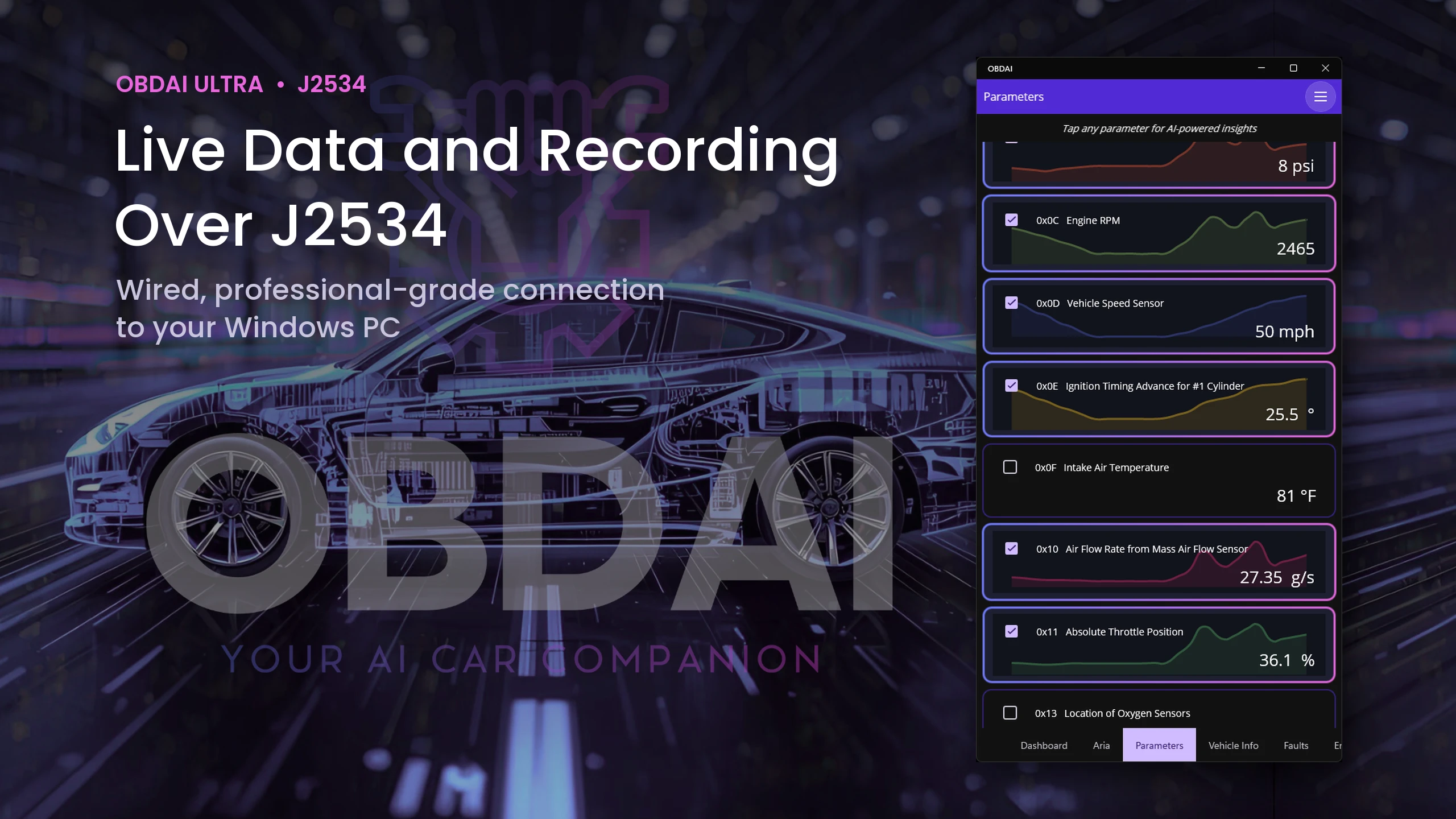Click the 0x0E PID code
The width and height of the screenshot is (1456, 819).
pyautogui.click(x=1046, y=386)
